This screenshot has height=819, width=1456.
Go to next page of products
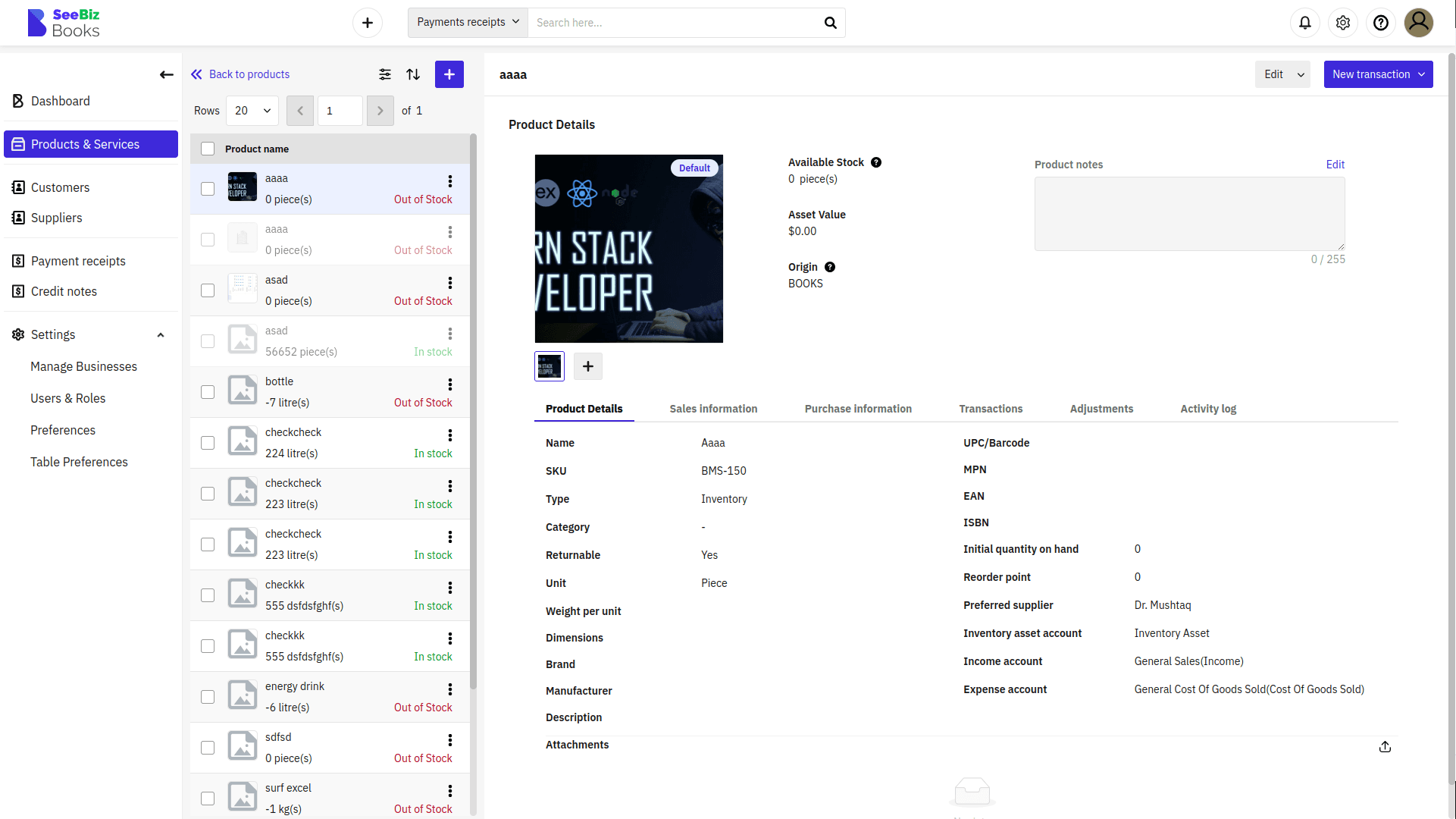380,111
